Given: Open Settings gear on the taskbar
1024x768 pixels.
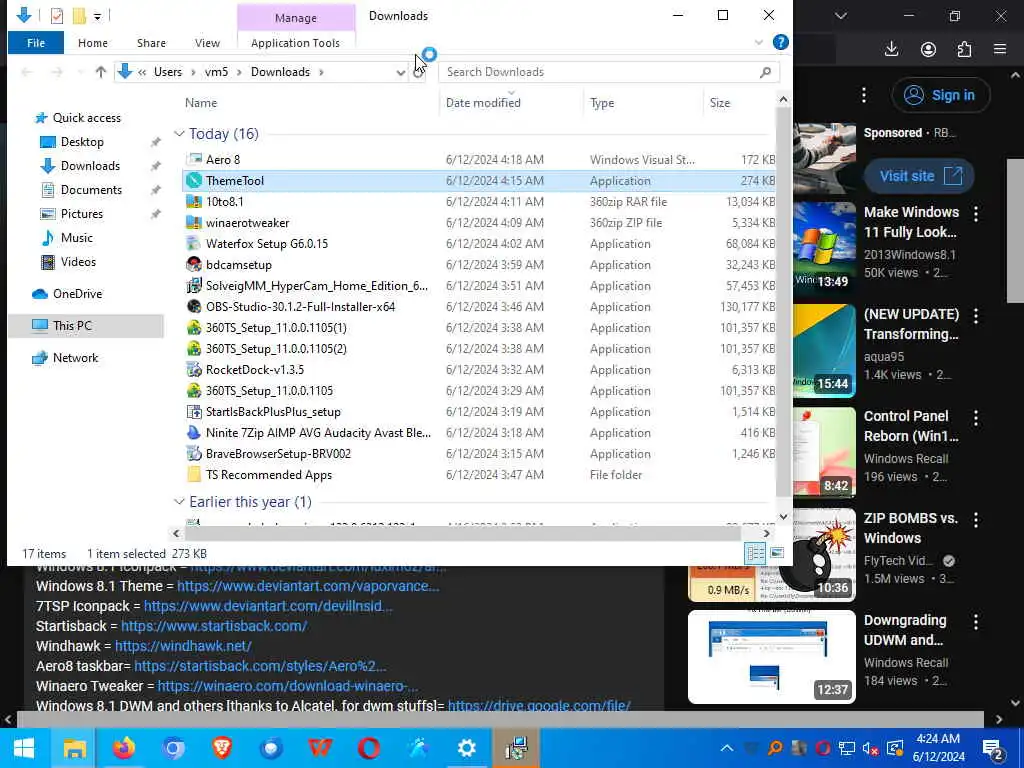Looking at the screenshot, I should (x=466, y=748).
